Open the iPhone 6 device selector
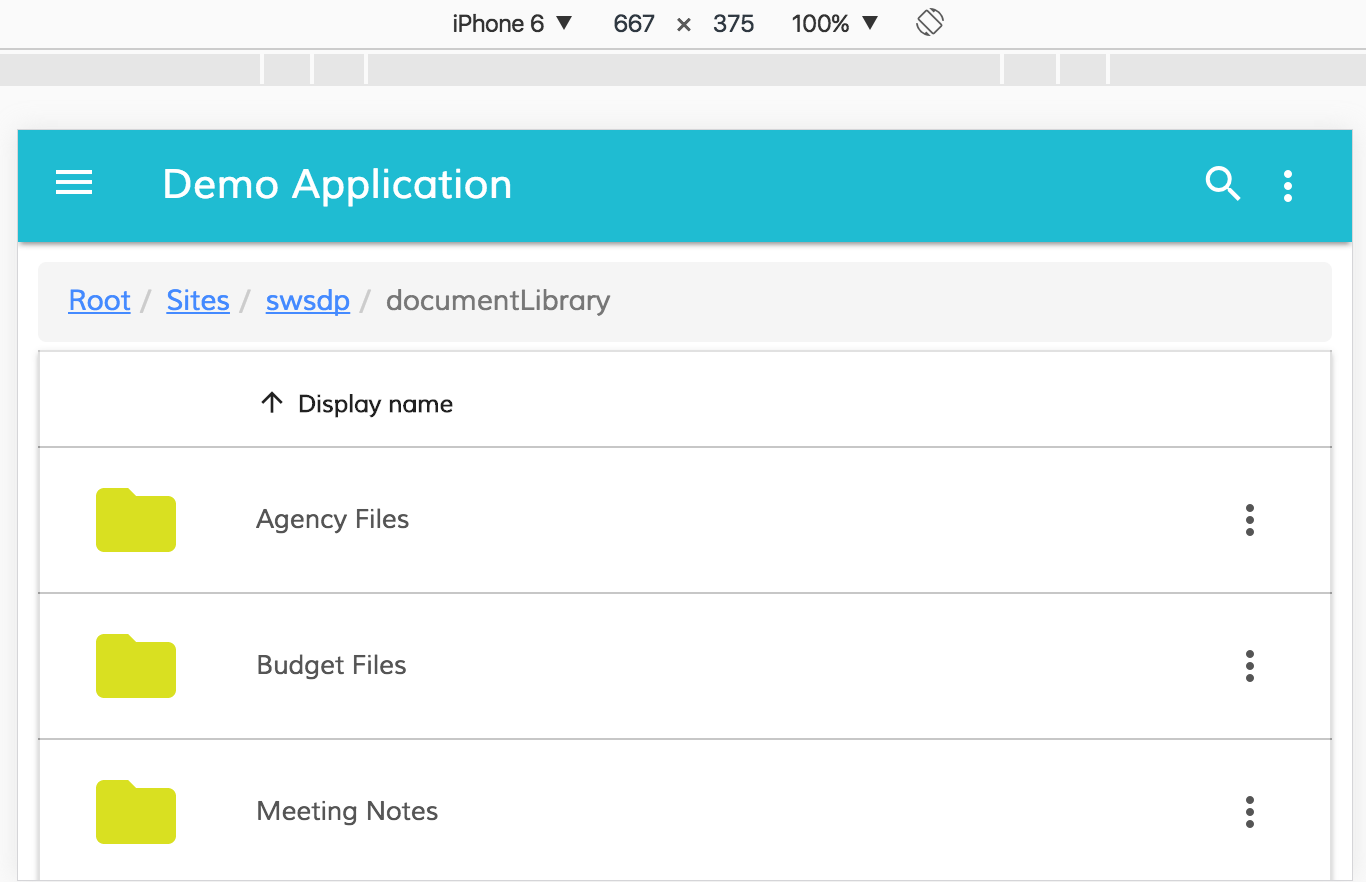 (500, 23)
